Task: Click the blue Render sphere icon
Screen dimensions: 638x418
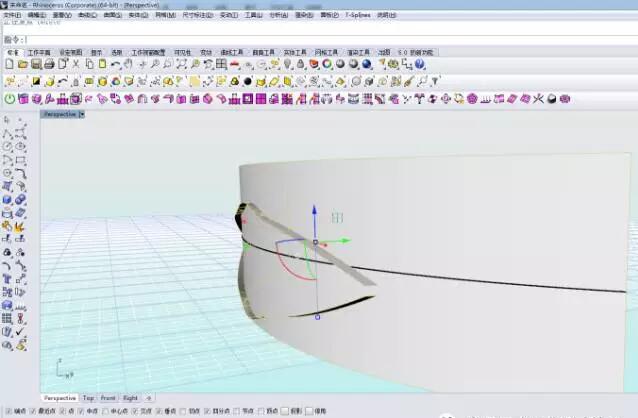Action: (x=367, y=64)
